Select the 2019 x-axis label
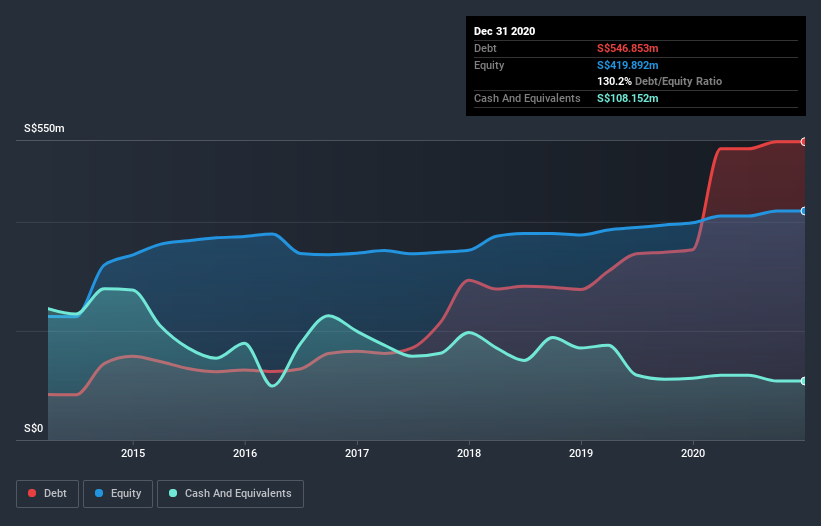The width and height of the screenshot is (821, 526). point(581,453)
